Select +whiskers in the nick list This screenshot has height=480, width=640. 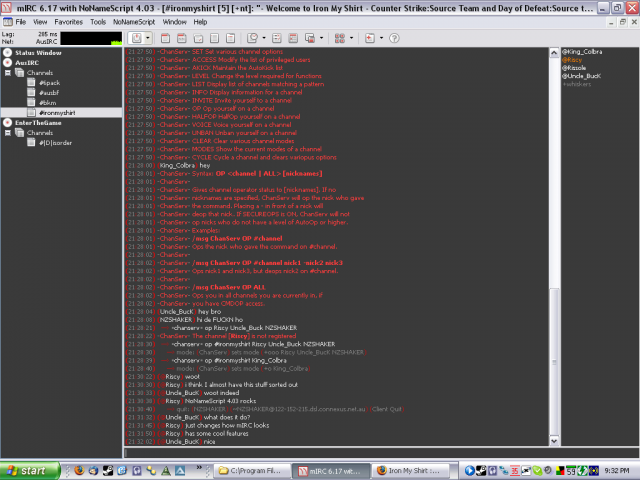(577, 84)
